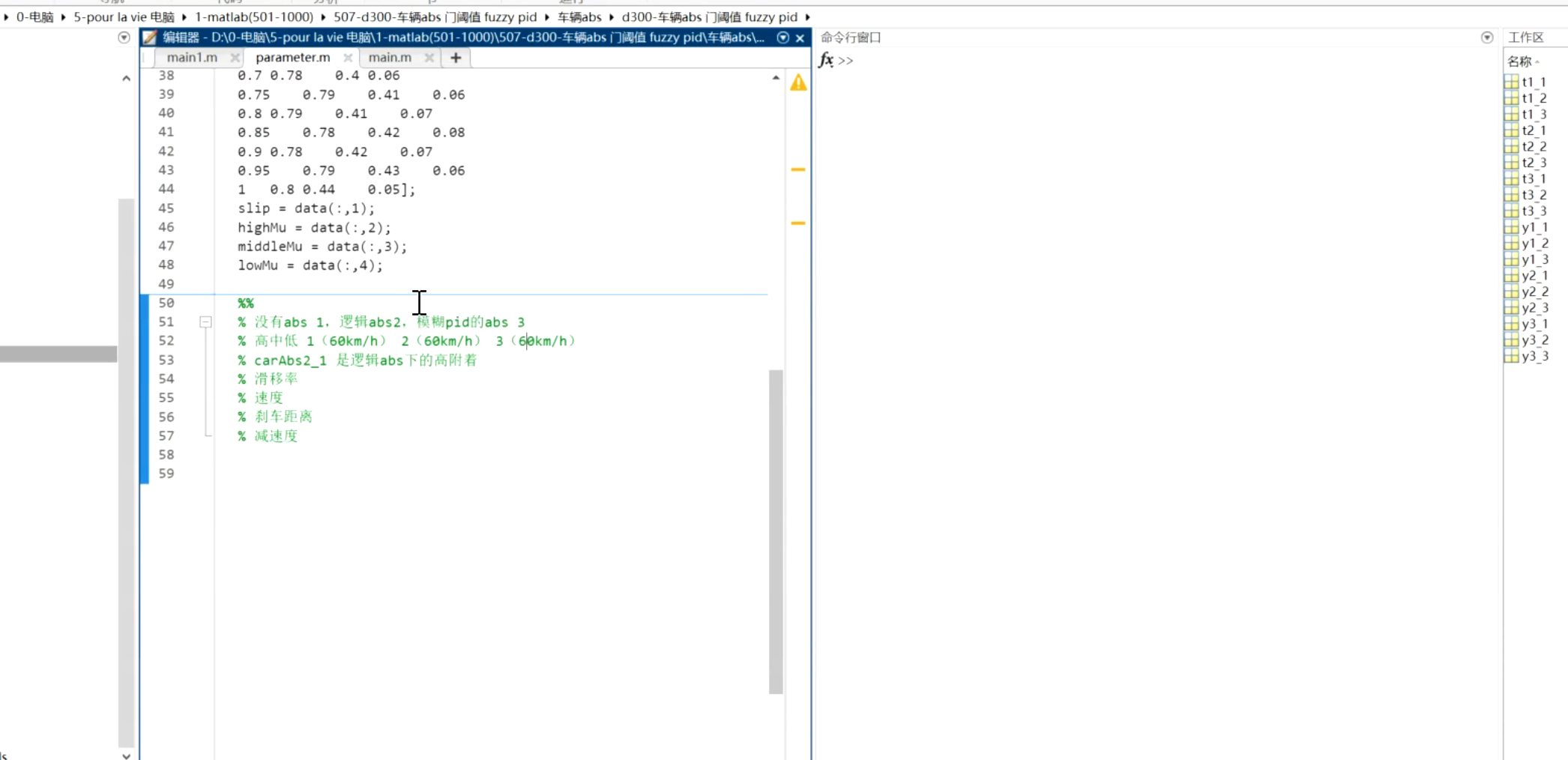Place cursor on the slip = data(:,1) line
The width and height of the screenshot is (1568, 760).
pyautogui.click(x=306, y=208)
